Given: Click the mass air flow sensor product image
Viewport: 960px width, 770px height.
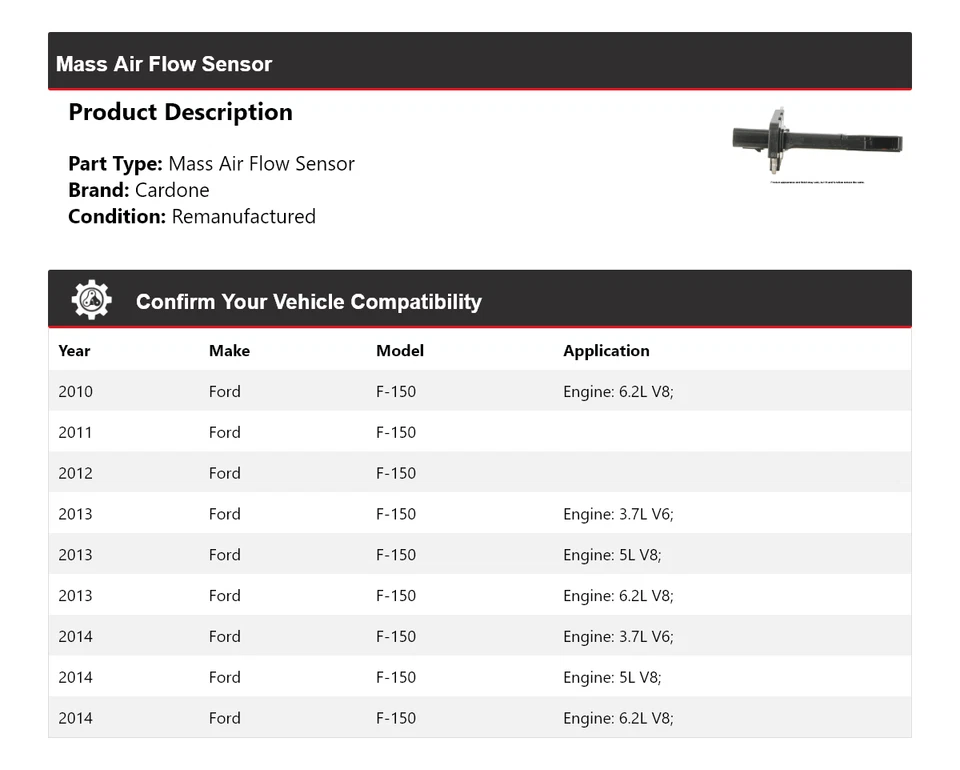Looking at the screenshot, I should point(817,144).
